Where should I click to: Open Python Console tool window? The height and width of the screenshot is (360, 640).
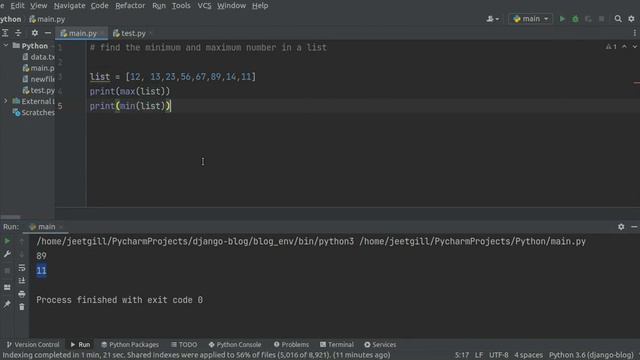(x=235, y=344)
